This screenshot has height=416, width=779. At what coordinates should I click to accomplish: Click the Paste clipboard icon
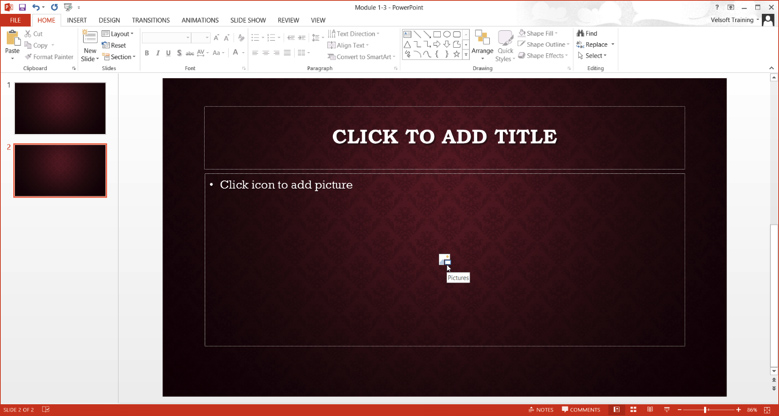12,40
